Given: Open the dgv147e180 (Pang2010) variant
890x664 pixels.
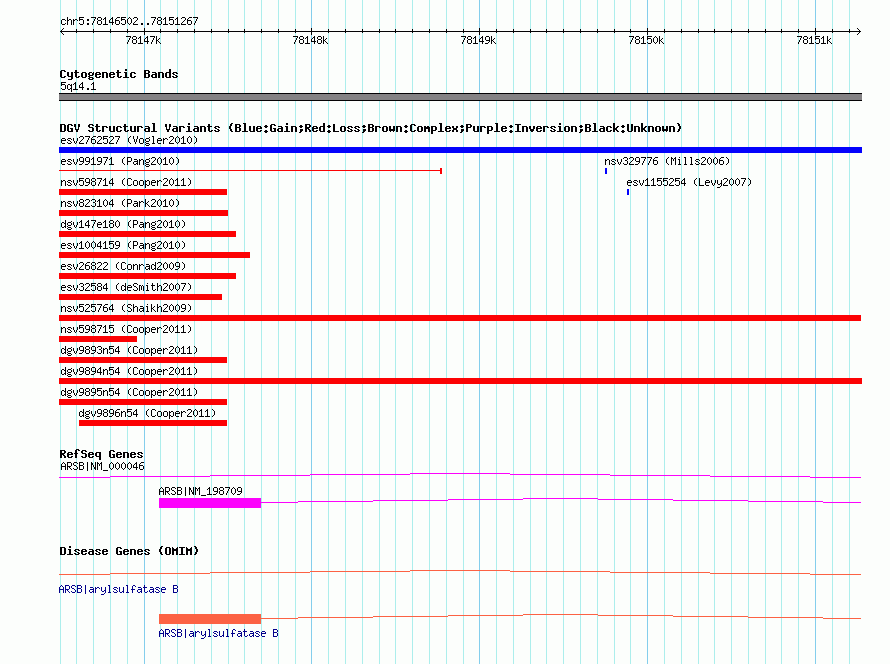Looking at the screenshot, I should click(x=123, y=224).
